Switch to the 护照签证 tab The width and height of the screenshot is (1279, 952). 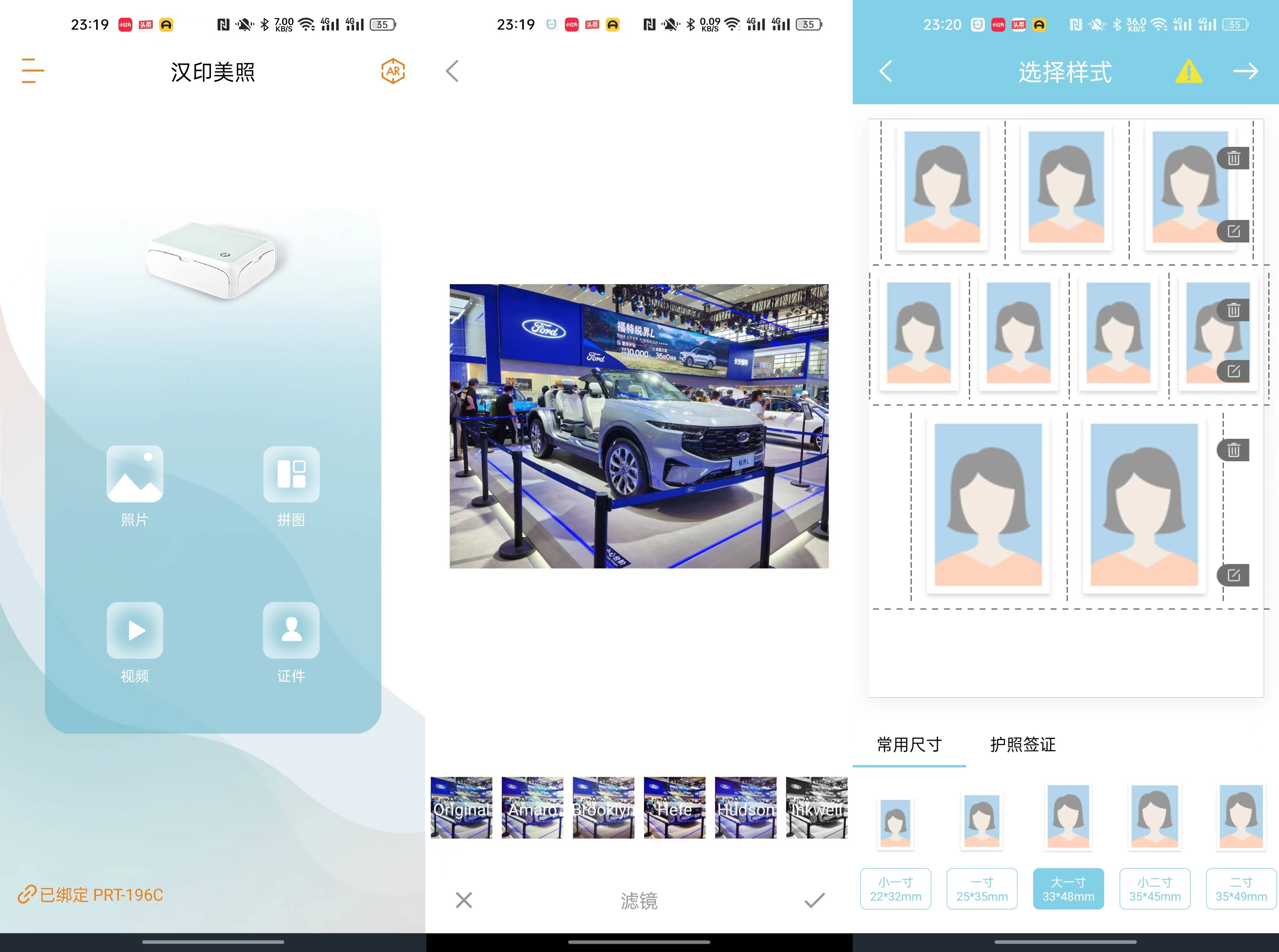point(1023,744)
